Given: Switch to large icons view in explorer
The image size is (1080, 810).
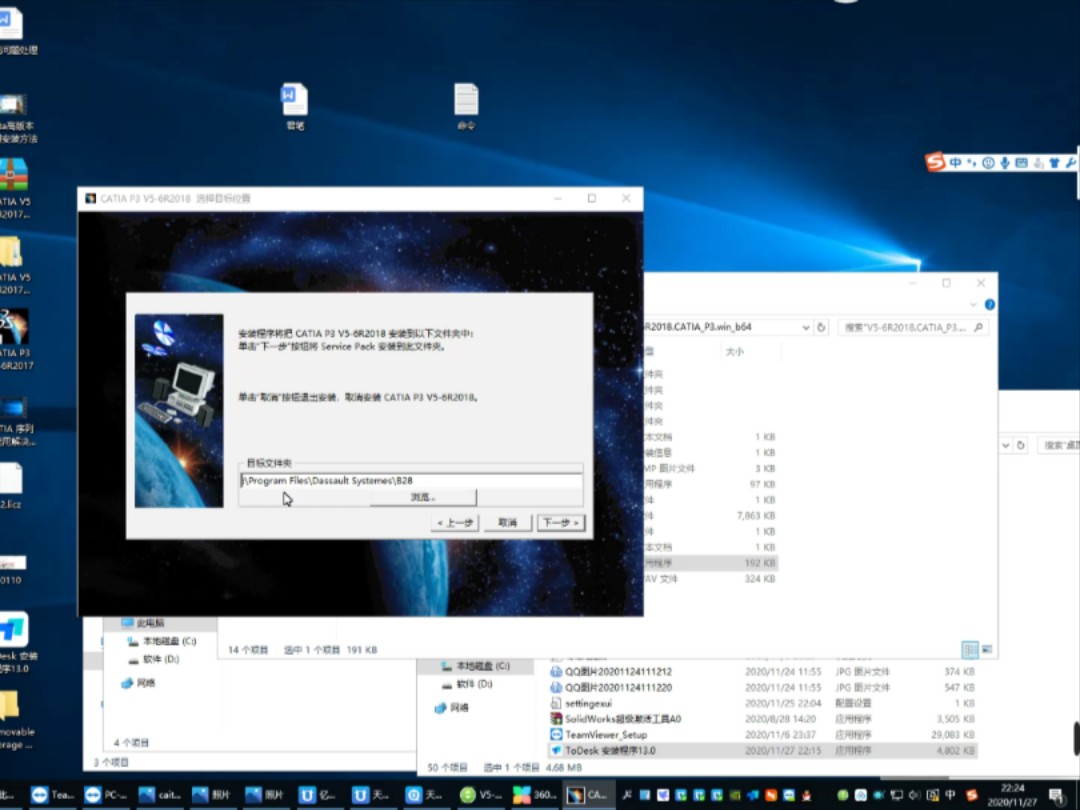Looking at the screenshot, I should pos(986,650).
